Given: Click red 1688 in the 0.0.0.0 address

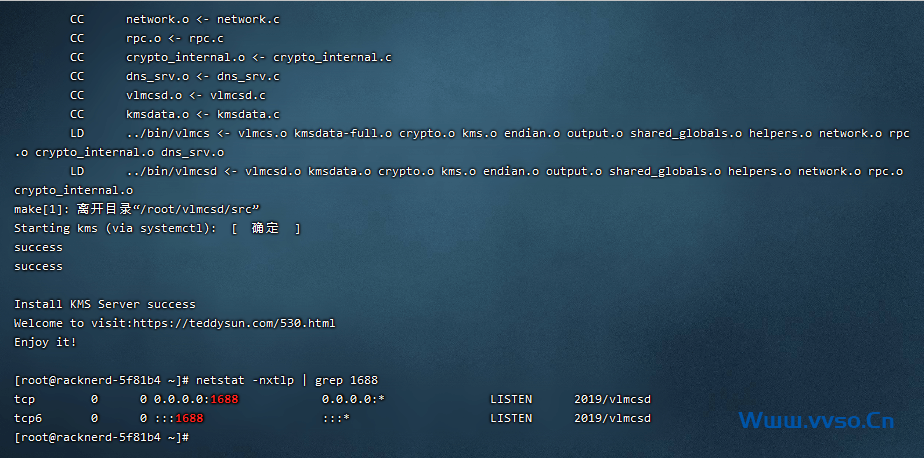Looking at the screenshot, I should [x=224, y=399].
